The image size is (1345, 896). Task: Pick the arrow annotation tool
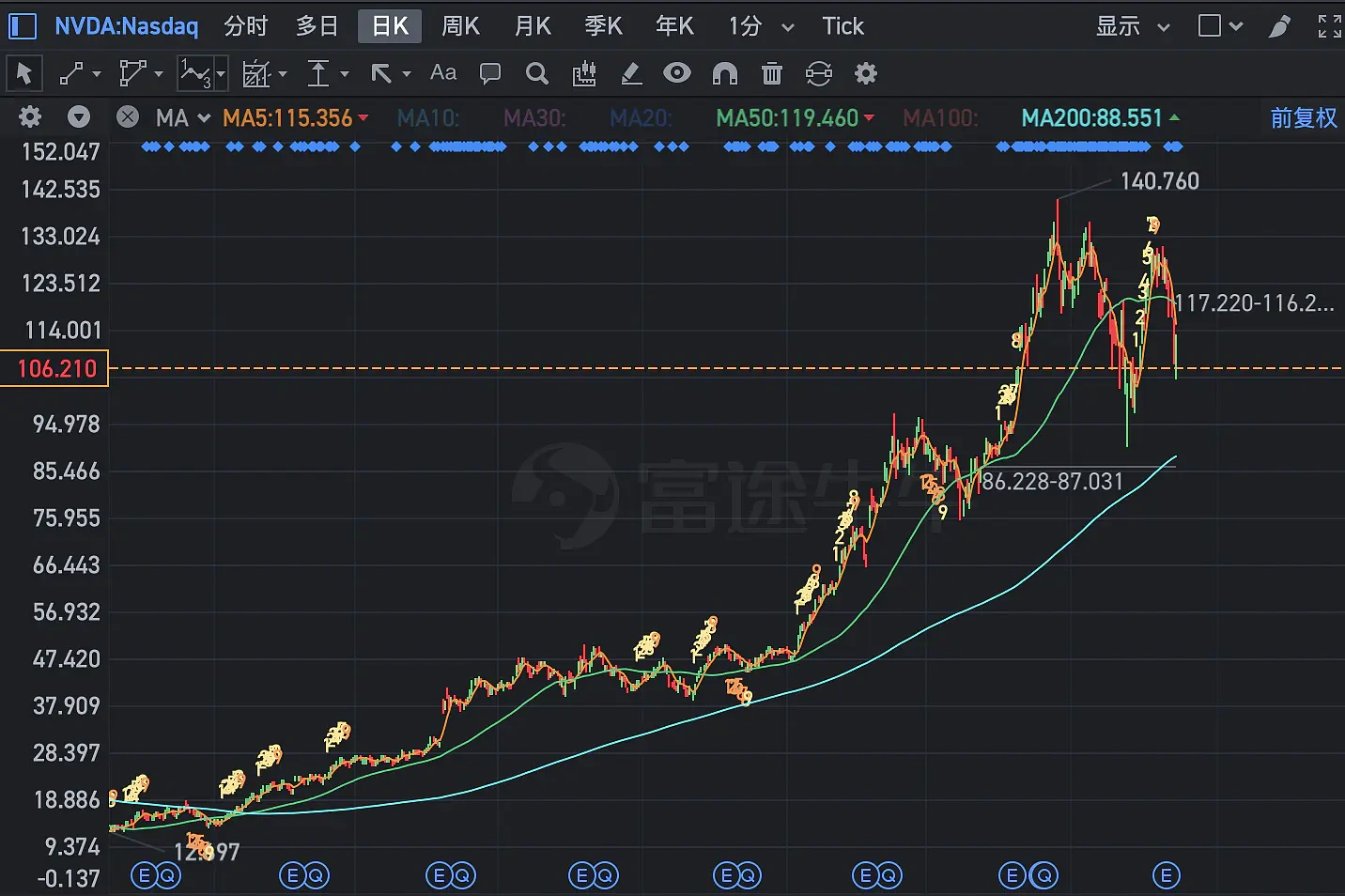380,73
